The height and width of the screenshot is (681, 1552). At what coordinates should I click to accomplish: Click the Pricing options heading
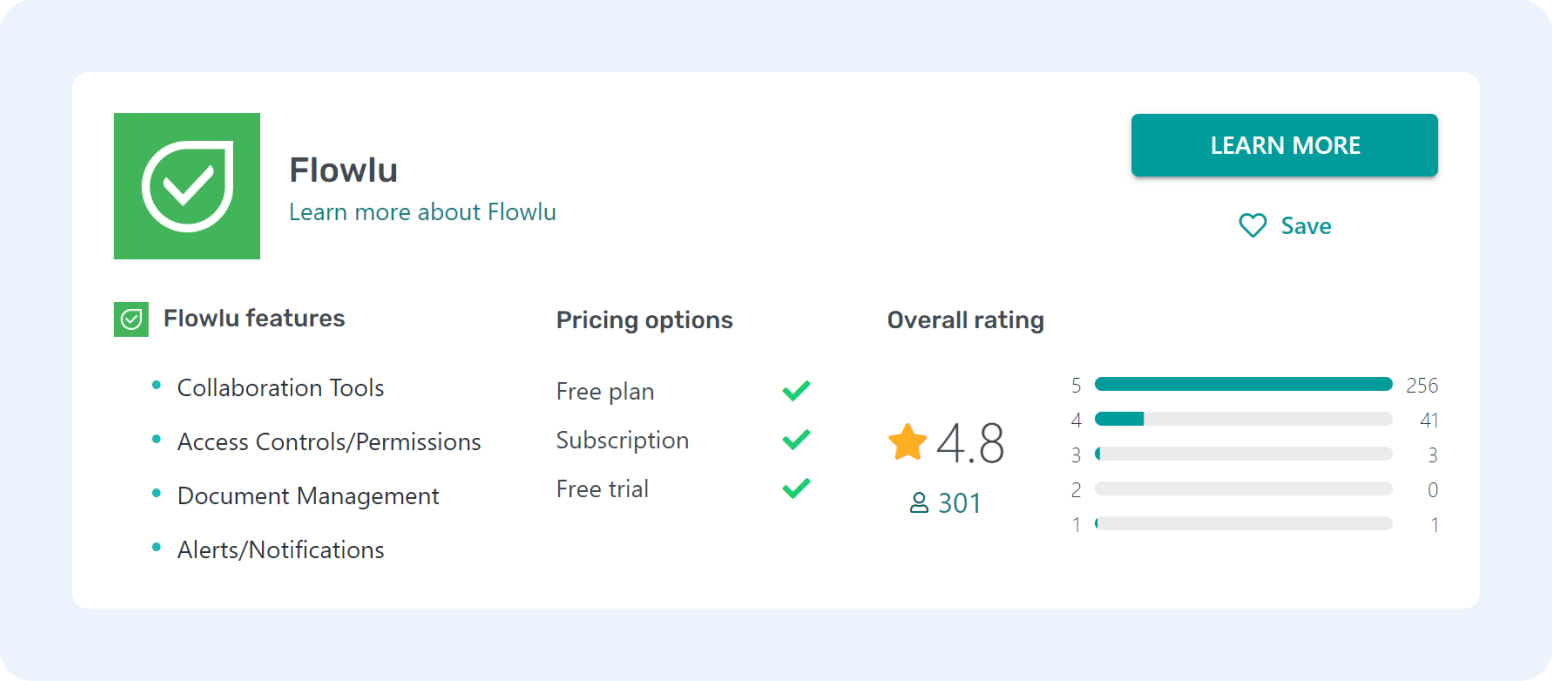pyautogui.click(x=644, y=320)
